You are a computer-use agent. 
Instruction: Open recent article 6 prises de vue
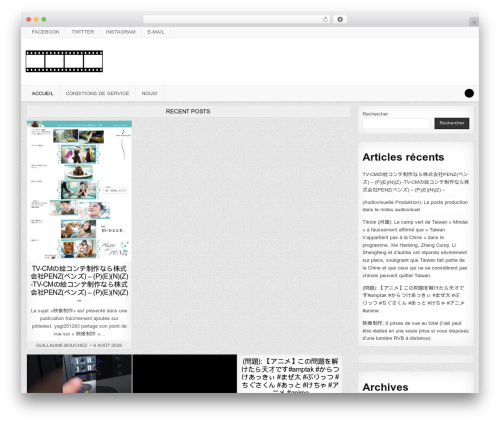click(x=415, y=331)
